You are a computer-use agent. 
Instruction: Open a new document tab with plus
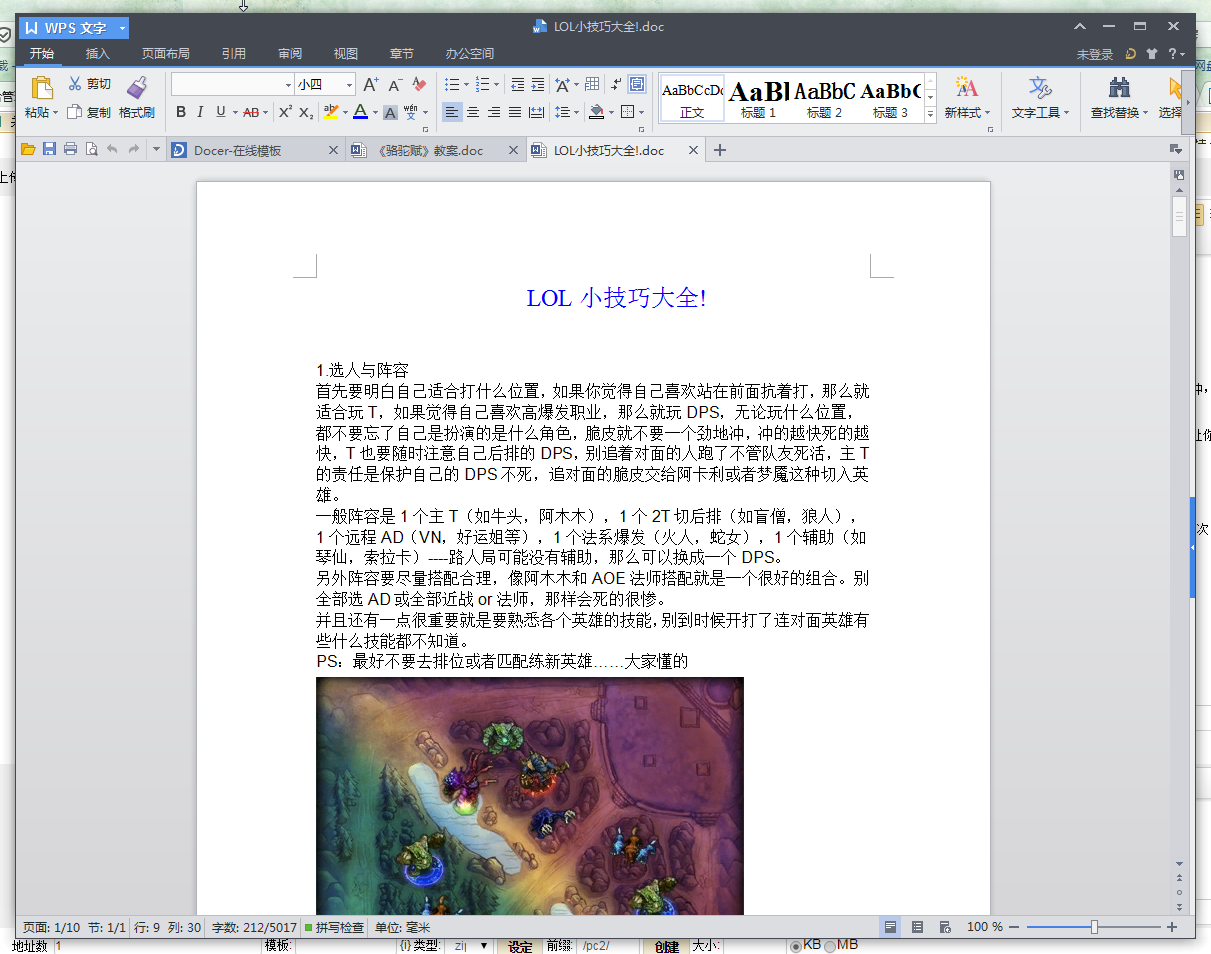pyautogui.click(x=719, y=151)
